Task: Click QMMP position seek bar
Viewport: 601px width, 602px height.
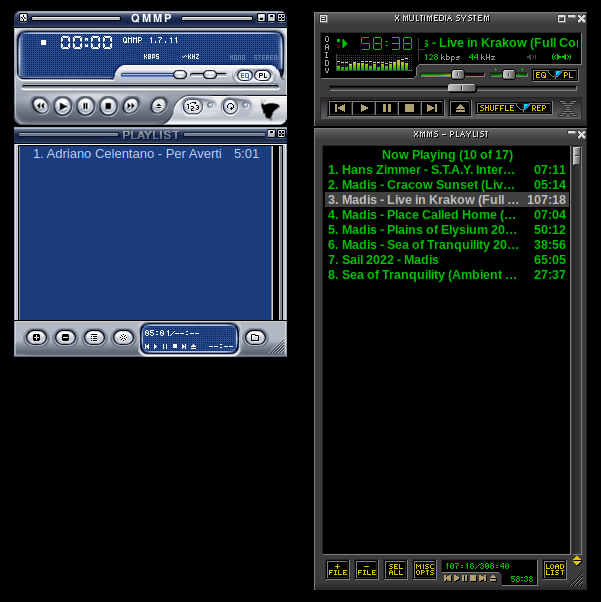Action: (x=151, y=88)
